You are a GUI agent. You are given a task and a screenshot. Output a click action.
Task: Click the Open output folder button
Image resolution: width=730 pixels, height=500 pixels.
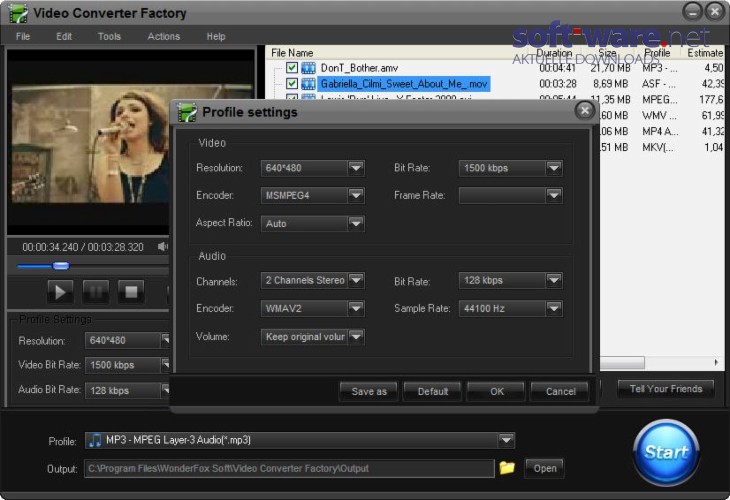point(544,468)
